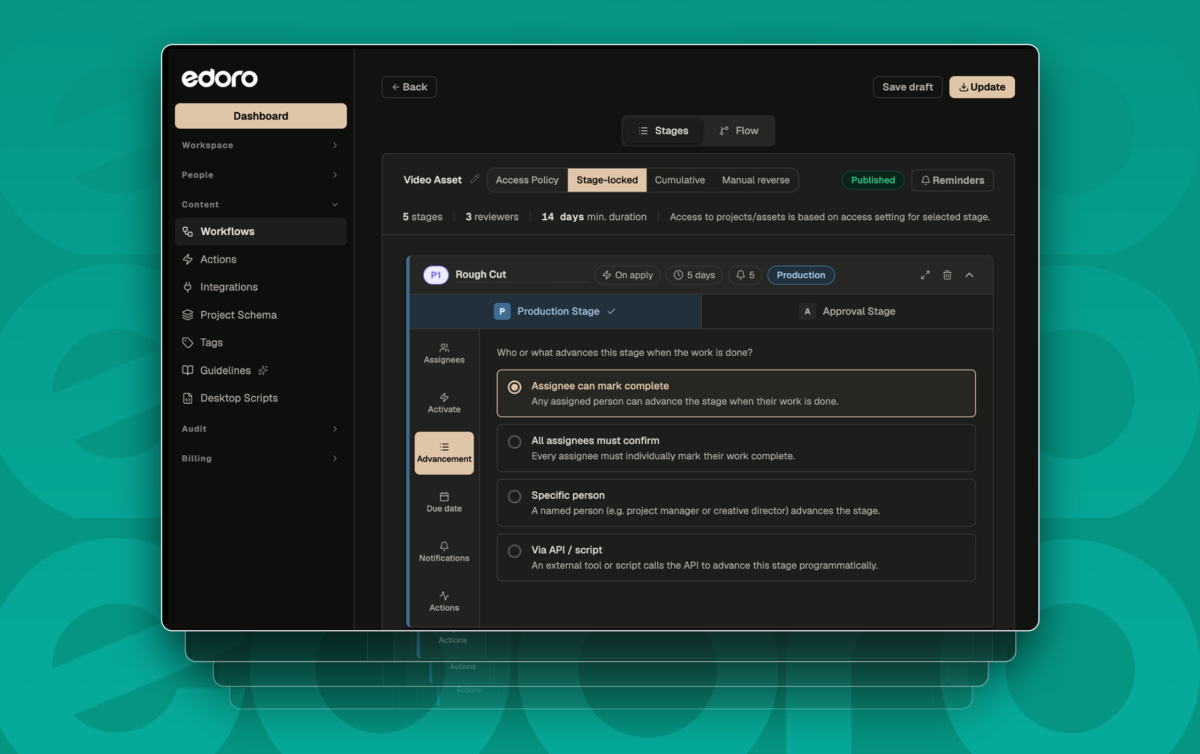Image resolution: width=1200 pixels, height=754 pixels.
Task: Open Desktop Scripts via its file icon
Action: pyautogui.click(x=187, y=398)
